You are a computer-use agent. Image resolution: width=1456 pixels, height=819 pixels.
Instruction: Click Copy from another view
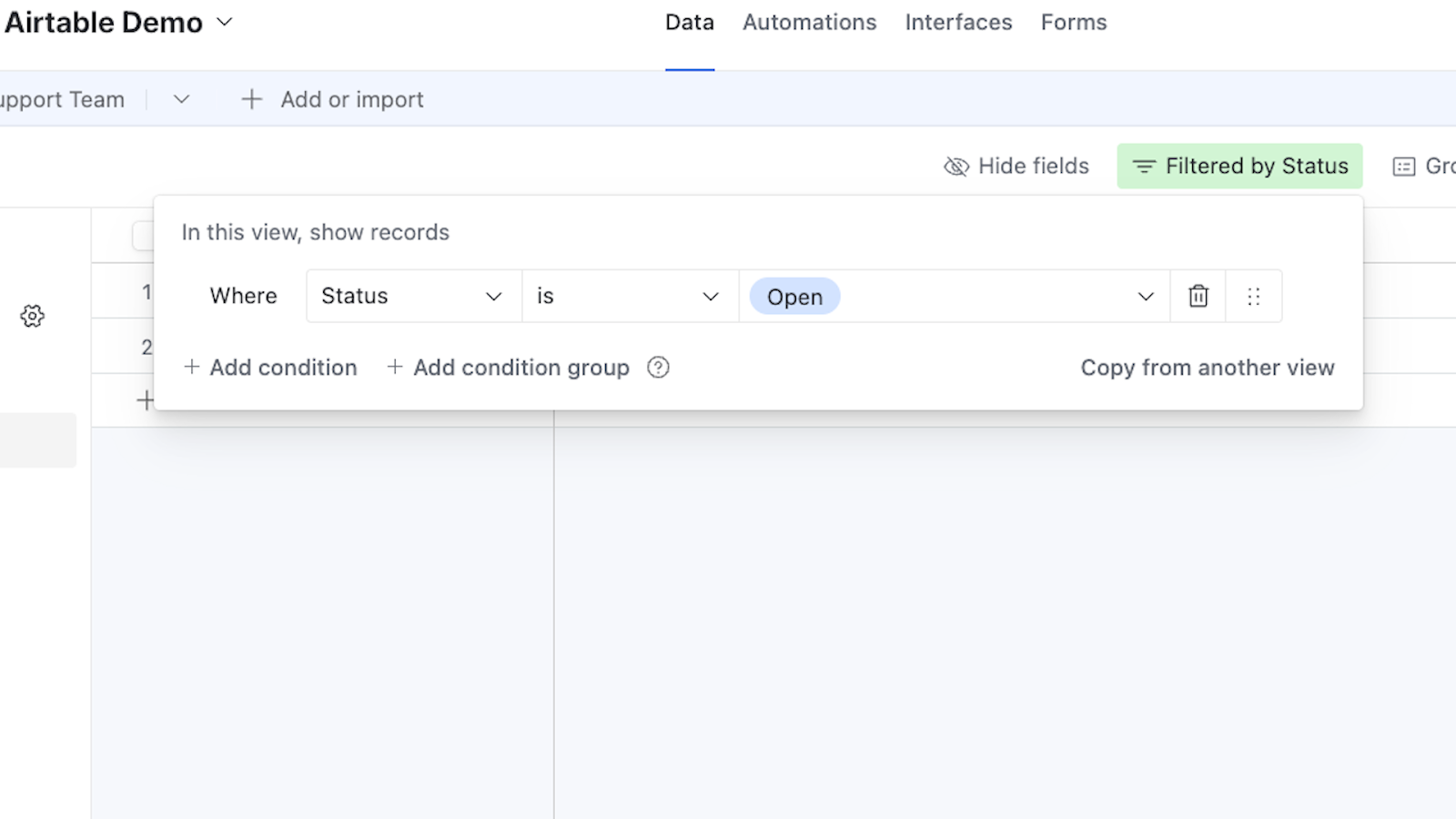[1208, 368]
